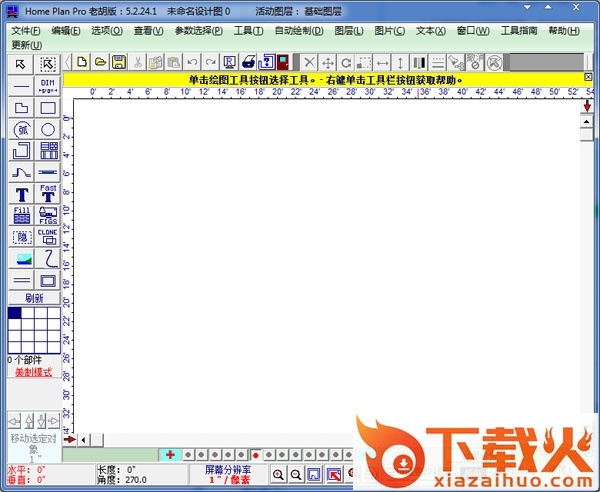Select the arrow pointer tool
This screenshot has height=492, width=600.
pyautogui.click(x=21, y=64)
